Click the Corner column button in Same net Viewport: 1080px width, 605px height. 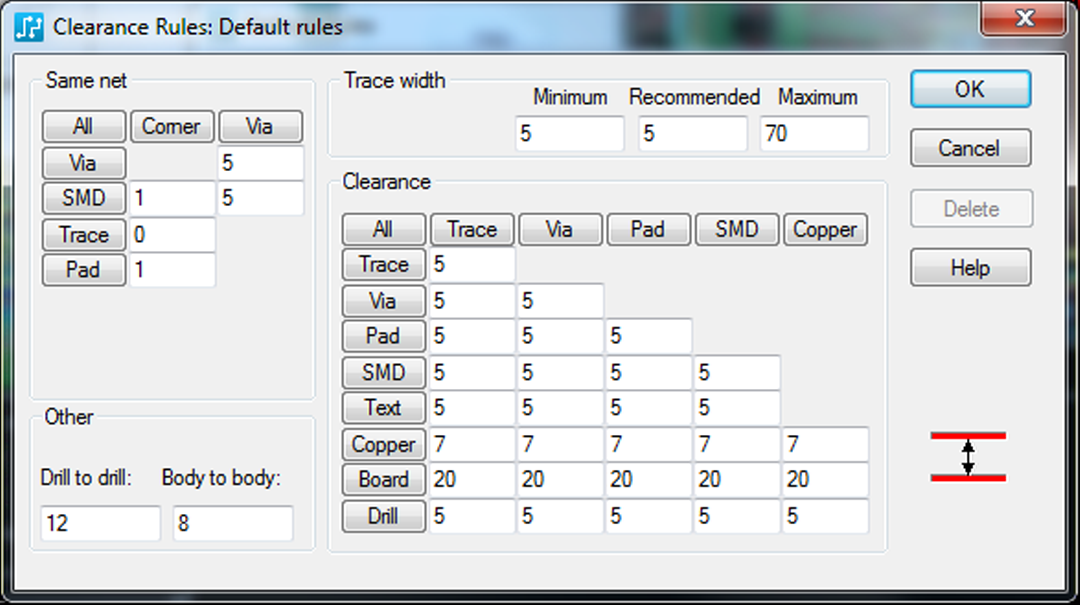172,127
